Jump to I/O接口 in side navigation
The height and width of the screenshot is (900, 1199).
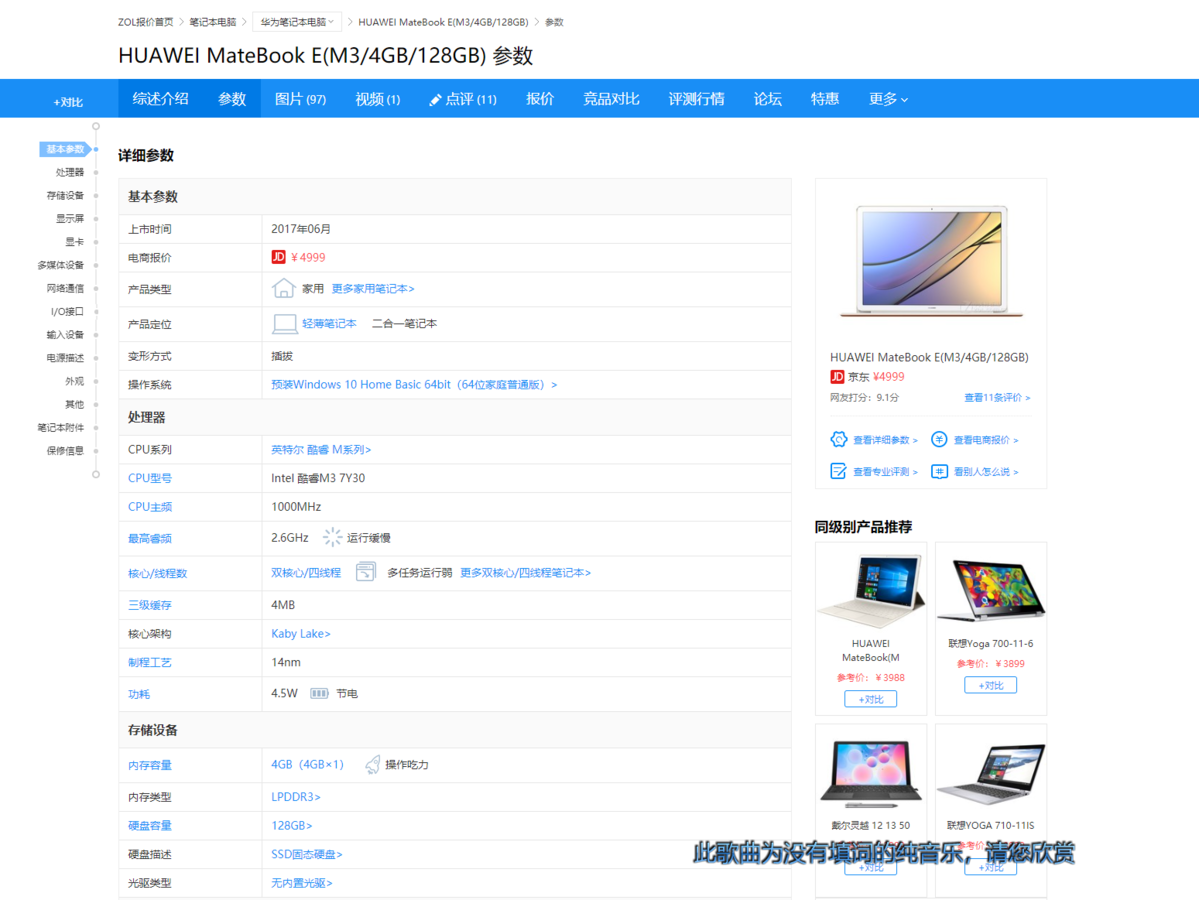click(67, 311)
